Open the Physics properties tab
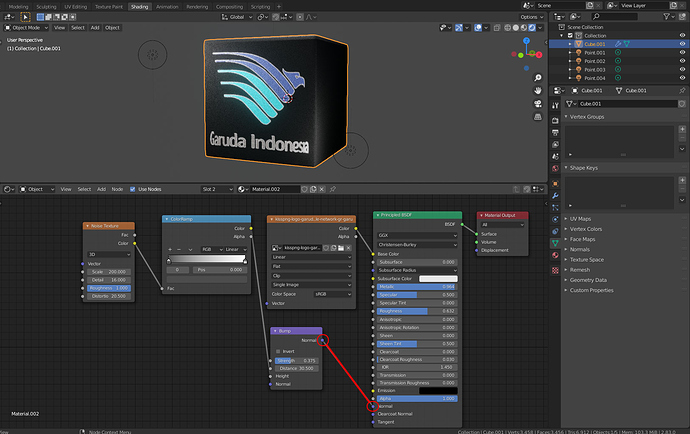 click(555, 219)
